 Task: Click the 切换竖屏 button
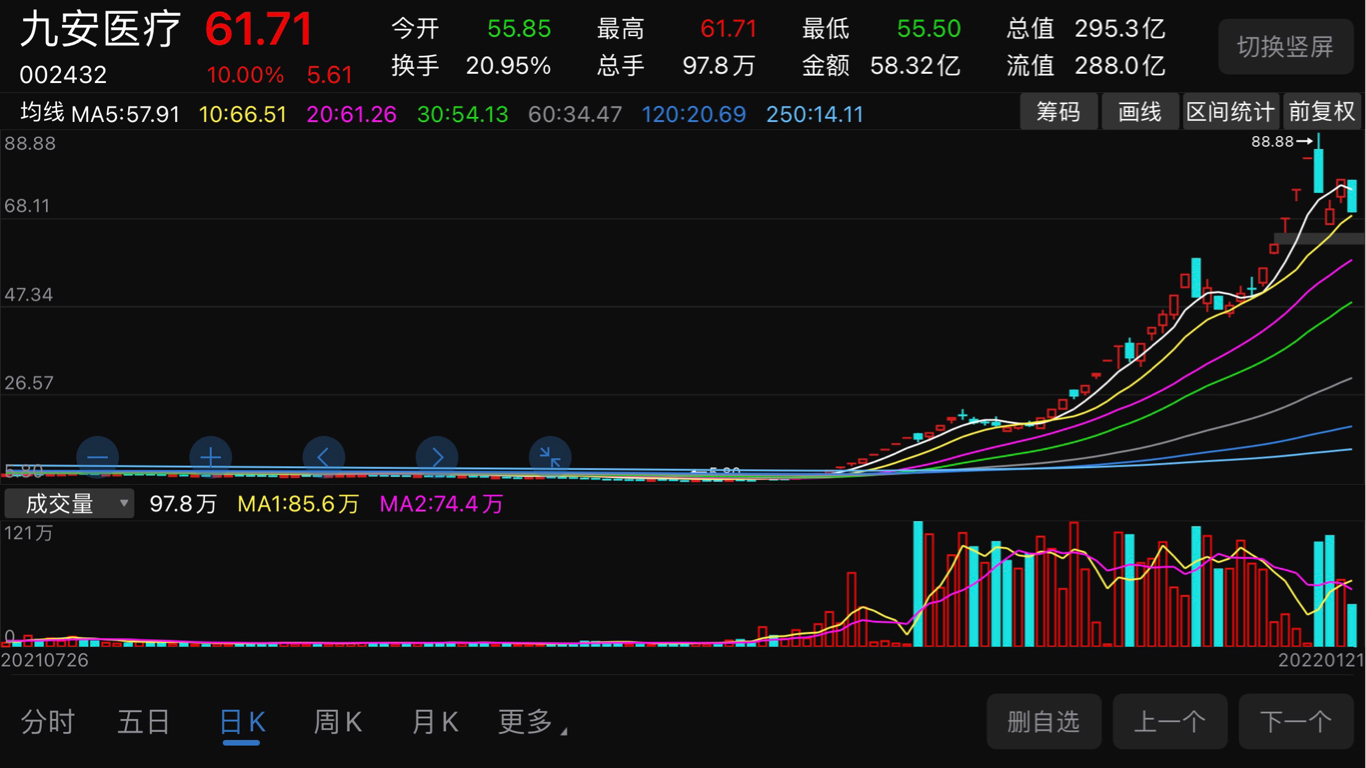pyautogui.click(x=1286, y=46)
